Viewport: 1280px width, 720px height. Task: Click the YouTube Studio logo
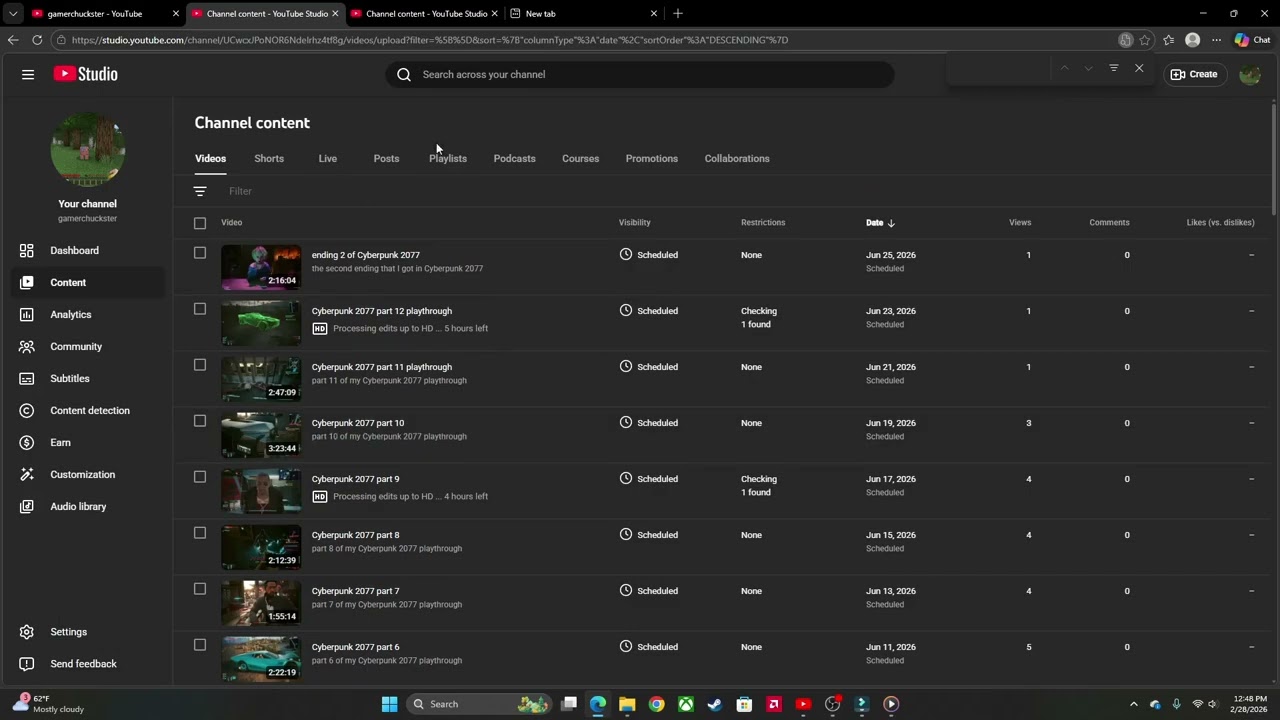pyautogui.click(x=86, y=74)
